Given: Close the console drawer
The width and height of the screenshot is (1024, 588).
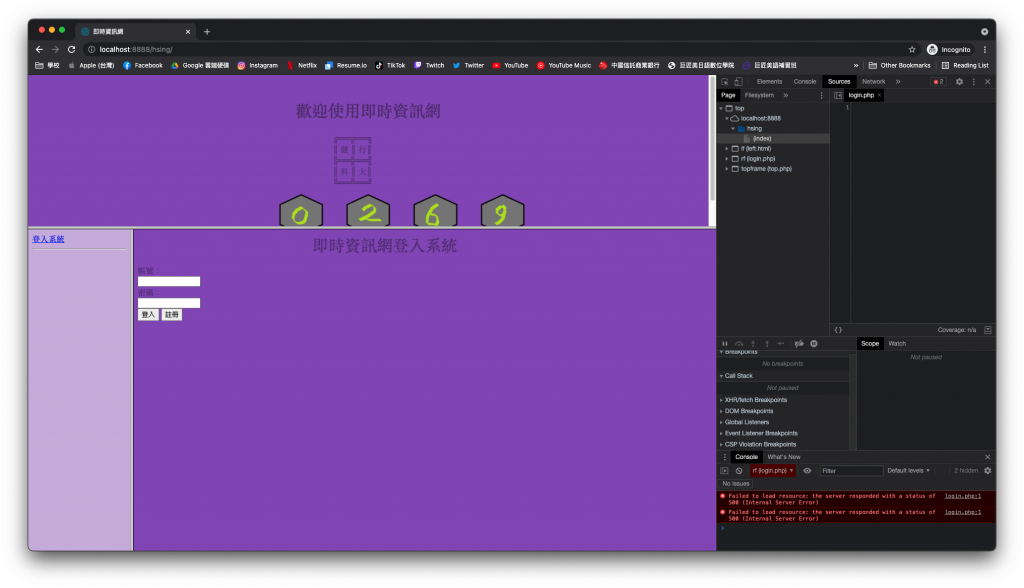Looking at the screenshot, I should [x=987, y=457].
